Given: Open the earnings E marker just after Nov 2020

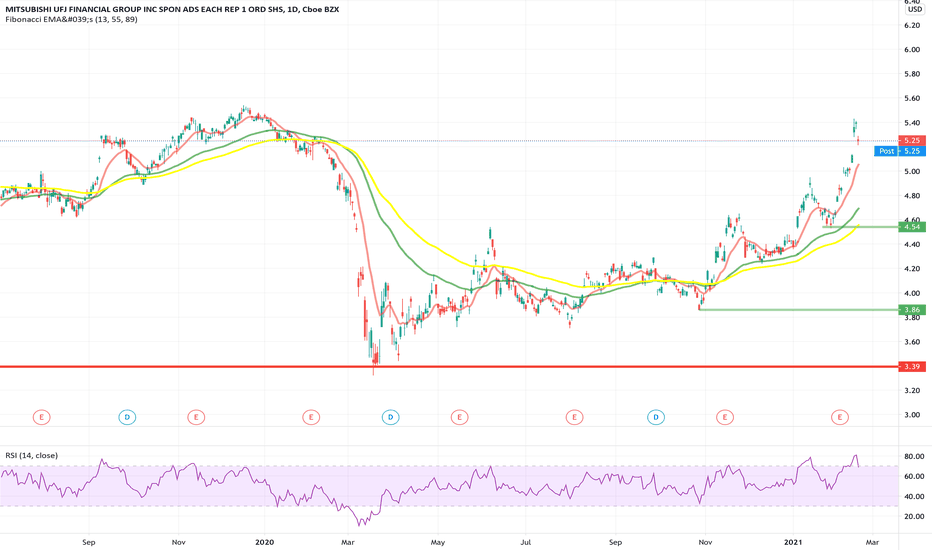Looking at the screenshot, I should [725, 417].
